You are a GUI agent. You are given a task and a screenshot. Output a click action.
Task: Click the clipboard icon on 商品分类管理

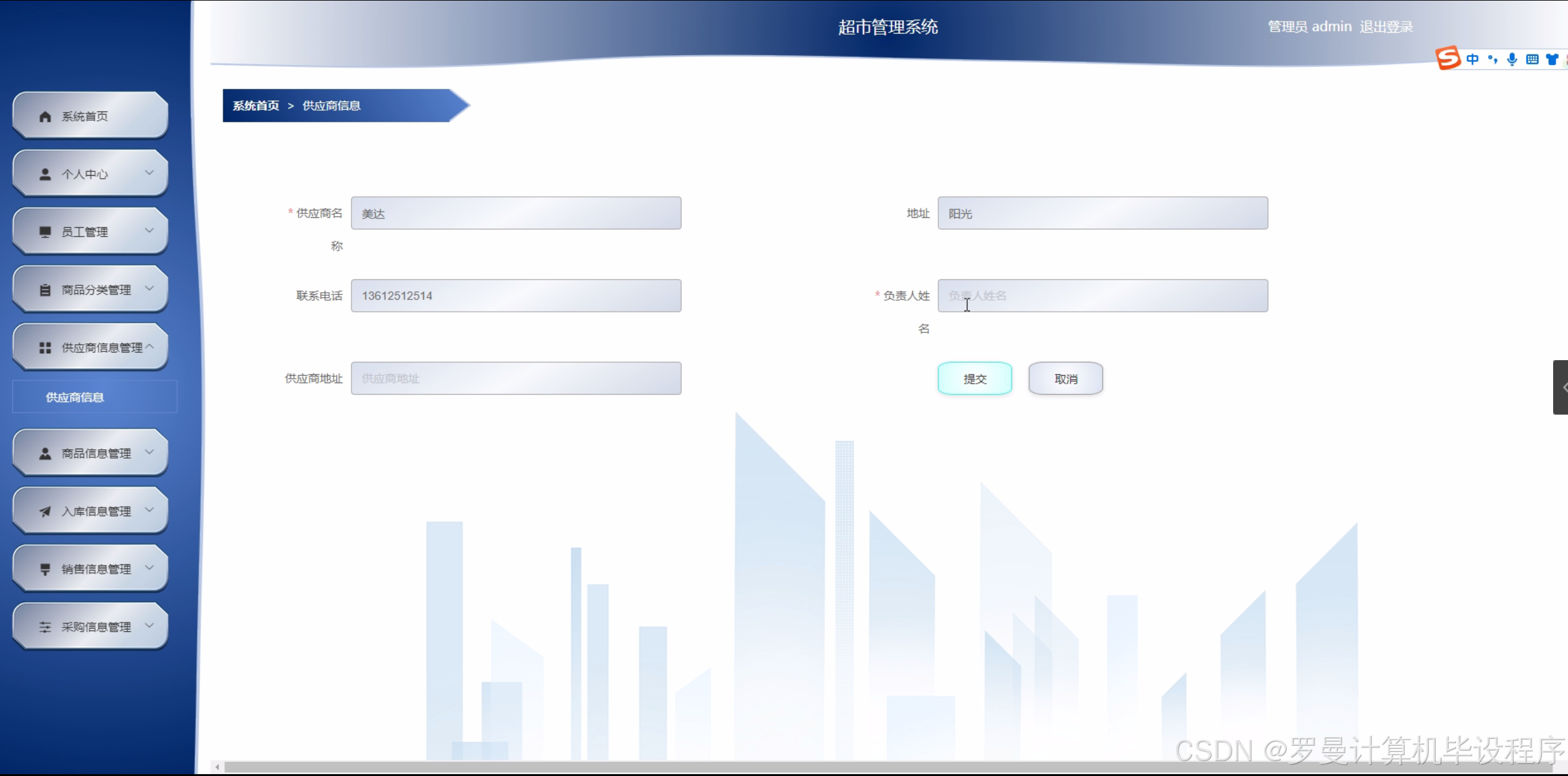coord(45,288)
